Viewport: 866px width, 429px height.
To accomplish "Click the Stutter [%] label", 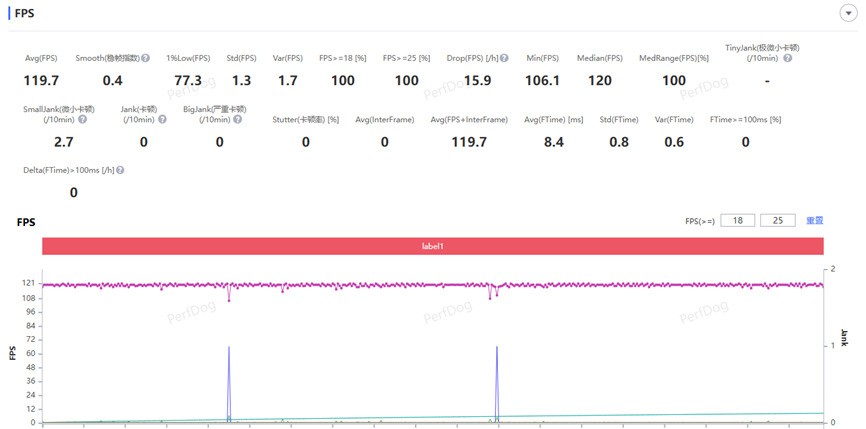I will click(x=305, y=119).
